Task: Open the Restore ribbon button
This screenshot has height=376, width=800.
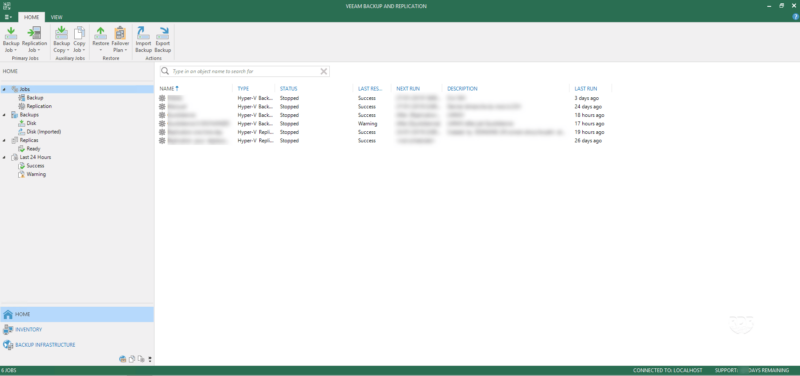Action: 101,40
